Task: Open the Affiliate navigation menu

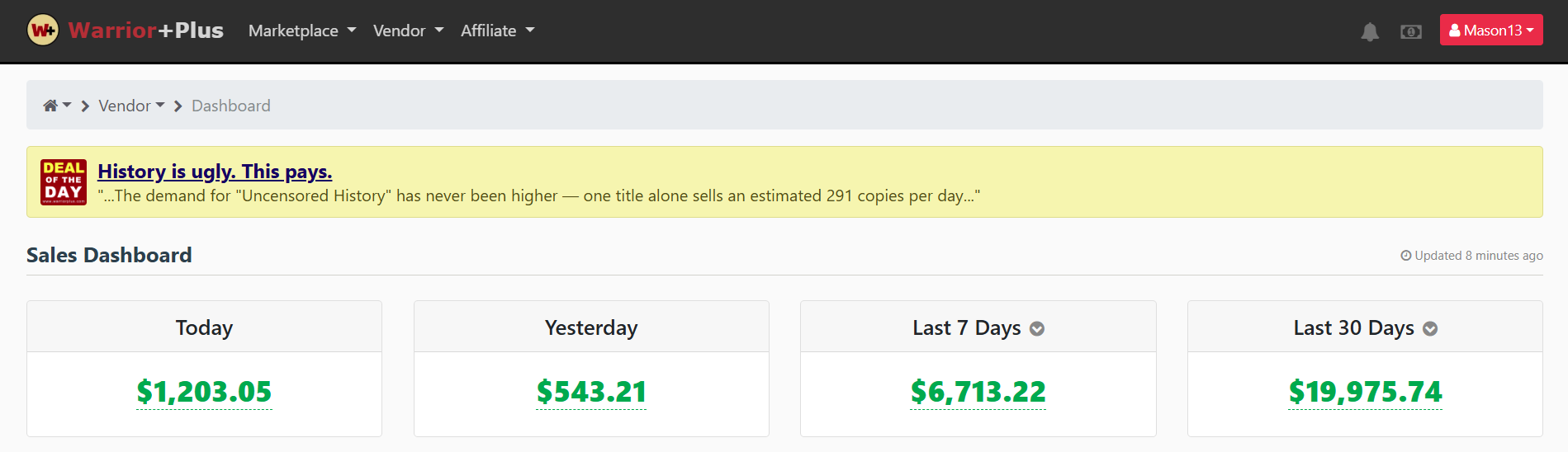Action: [497, 31]
